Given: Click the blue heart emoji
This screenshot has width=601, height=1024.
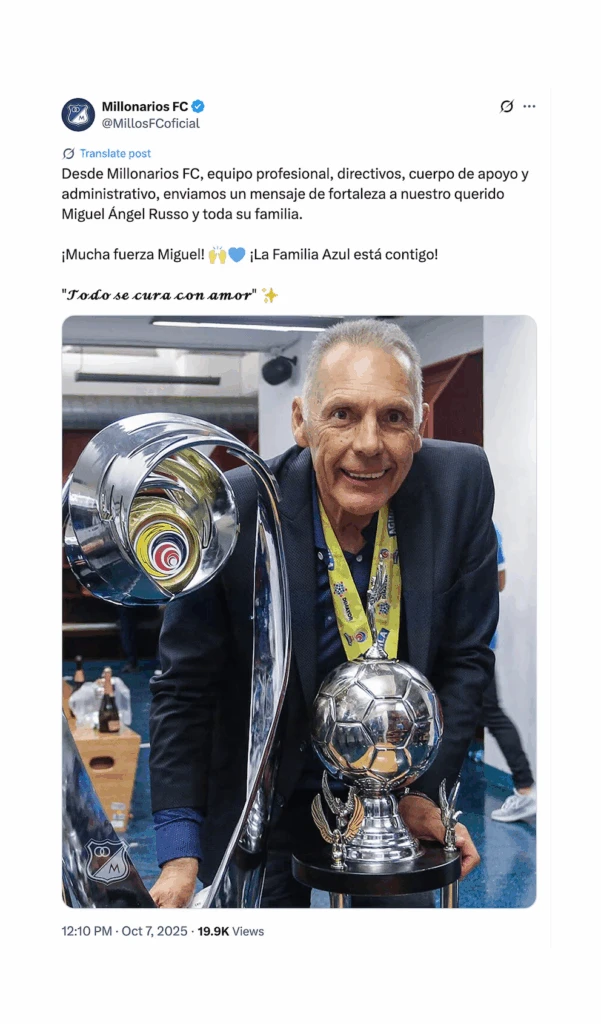Looking at the screenshot, I should tap(236, 255).
